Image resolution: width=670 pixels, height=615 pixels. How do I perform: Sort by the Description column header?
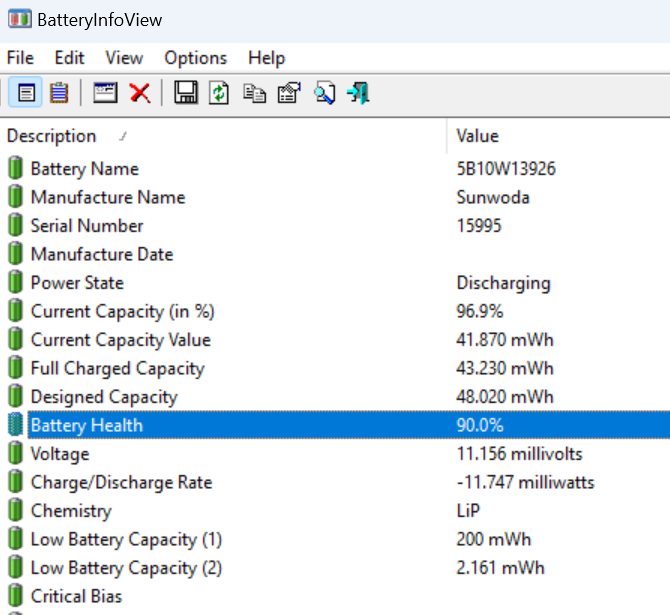click(52, 136)
